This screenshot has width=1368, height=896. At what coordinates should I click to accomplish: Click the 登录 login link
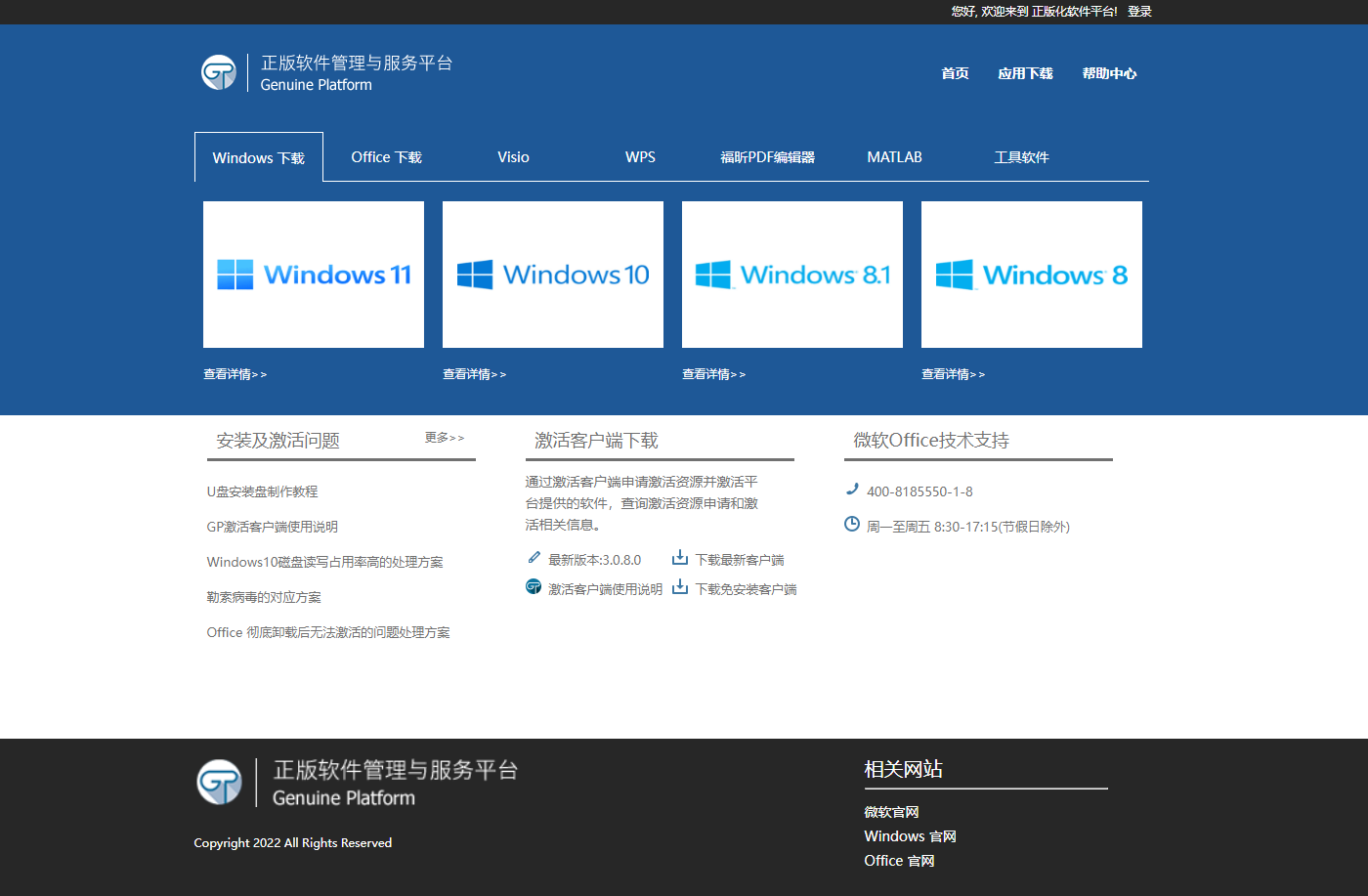click(1139, 12)
